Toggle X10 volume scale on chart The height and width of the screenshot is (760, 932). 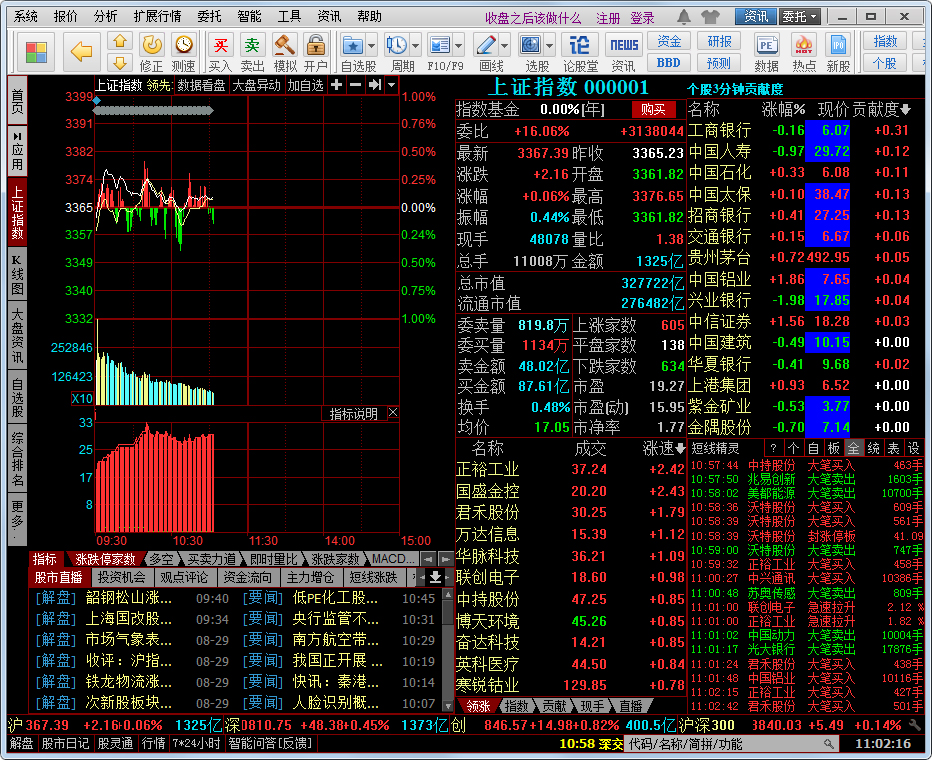coord(82,399)
